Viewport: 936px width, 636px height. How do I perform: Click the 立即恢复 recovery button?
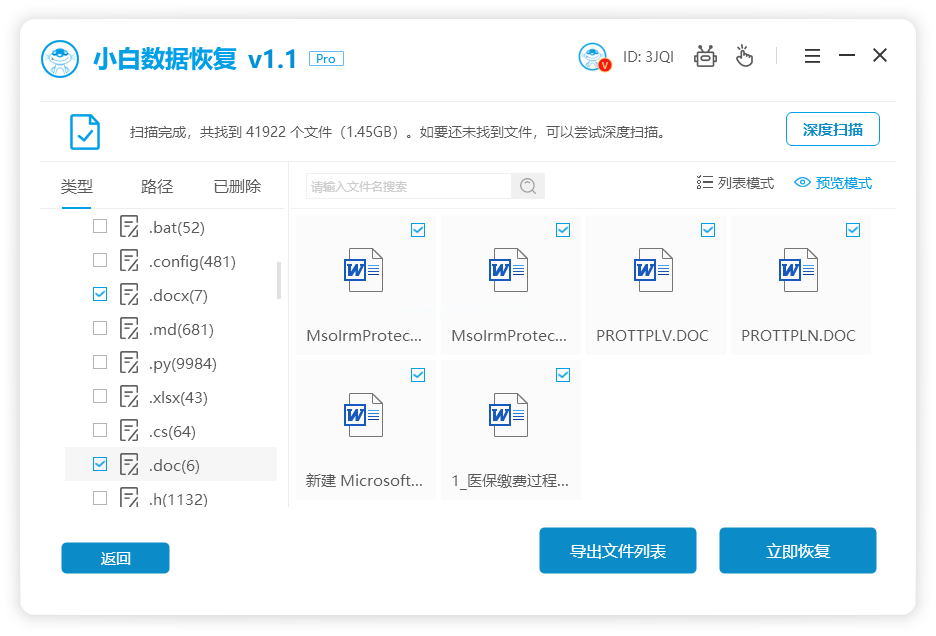click(x=797, y=550)
